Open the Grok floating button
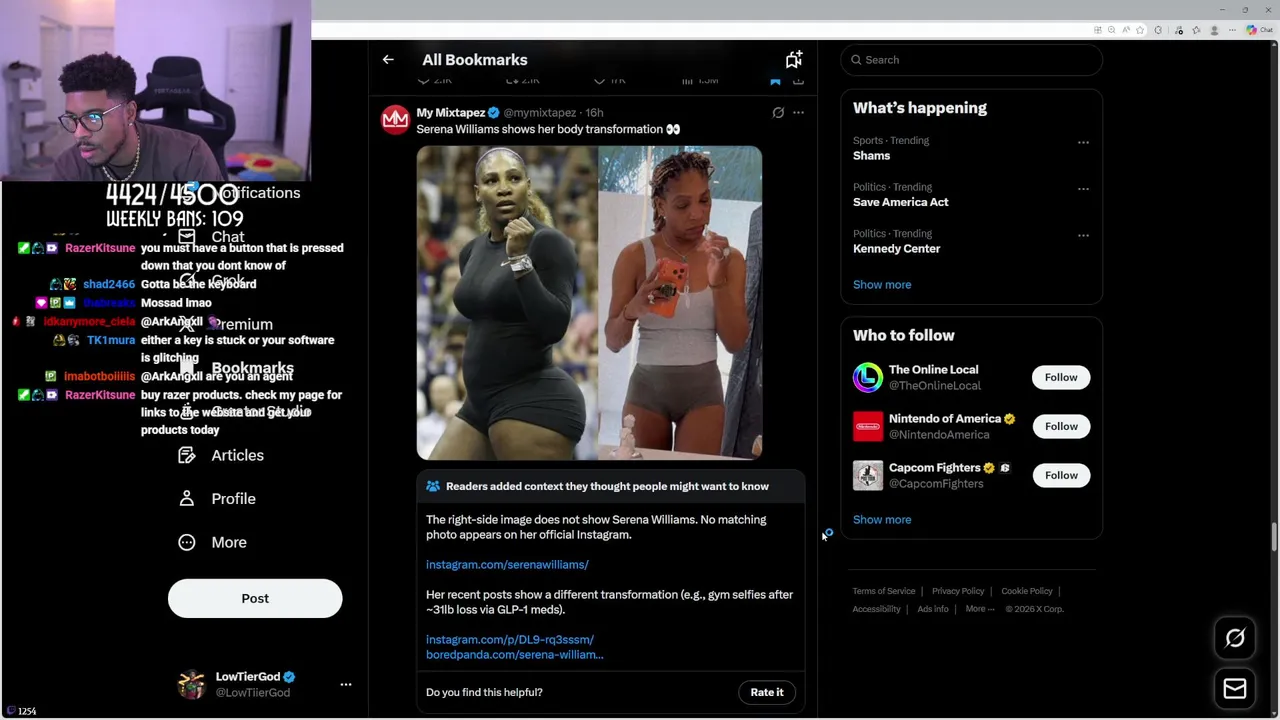The height and width of the screenshot is (720, 1280). (1235, 638)
